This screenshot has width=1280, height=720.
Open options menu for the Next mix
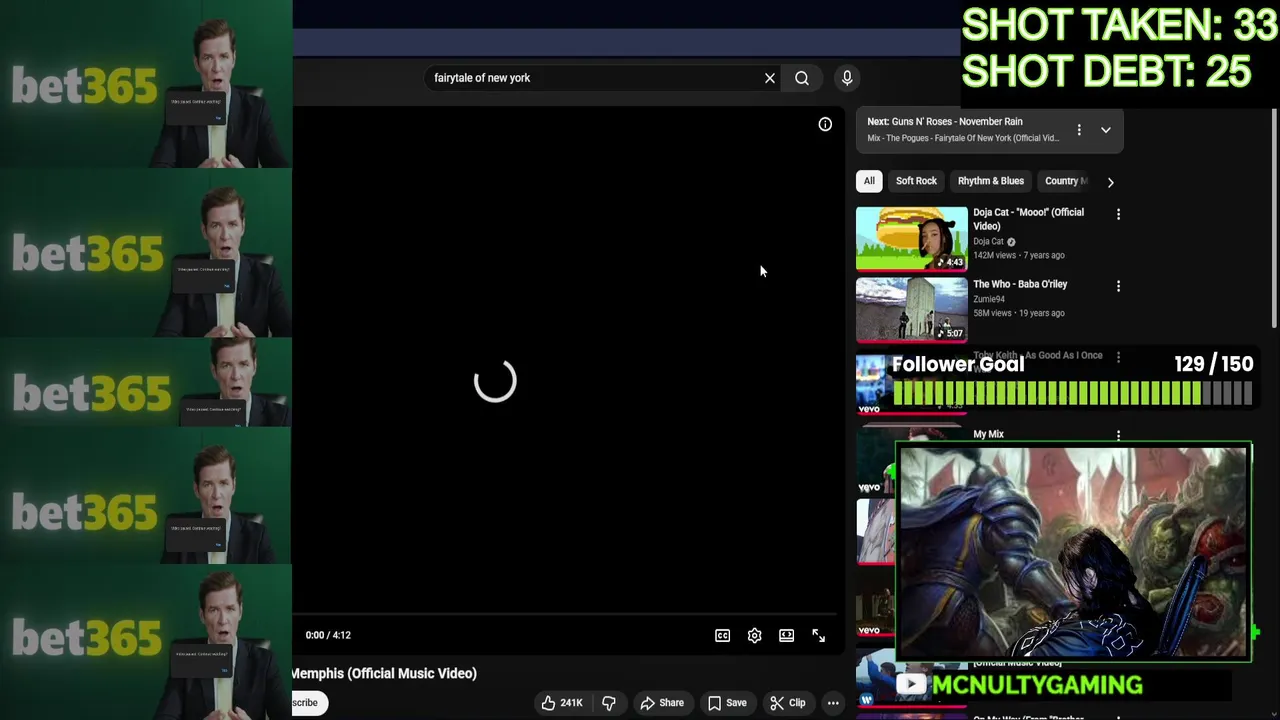coord(1079,130)
